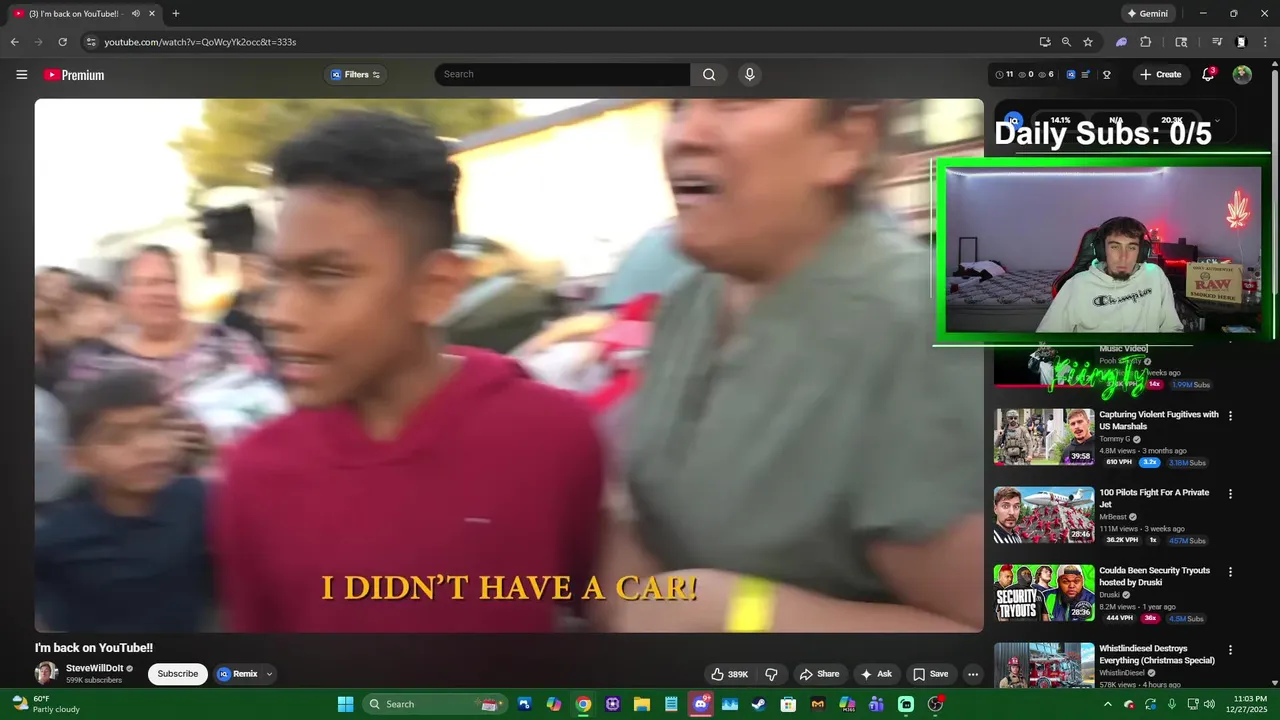This screenshot has height=720, width=1280.
Task: Toggle system volume speaker icon in tray
Action: pos(1209,704)
